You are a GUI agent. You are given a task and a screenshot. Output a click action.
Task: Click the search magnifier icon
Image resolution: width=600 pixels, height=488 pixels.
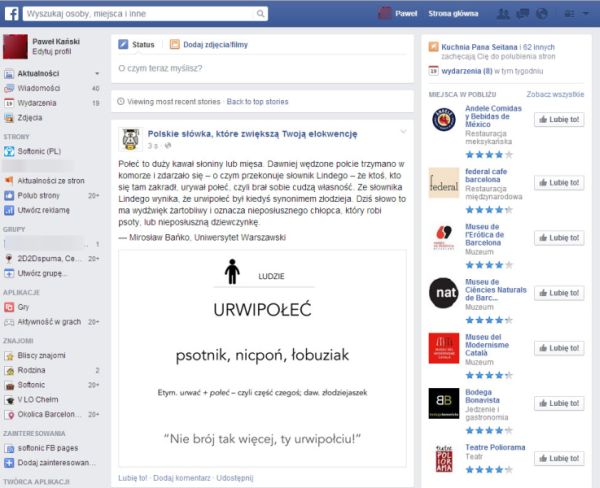click(x=260, y=14)
